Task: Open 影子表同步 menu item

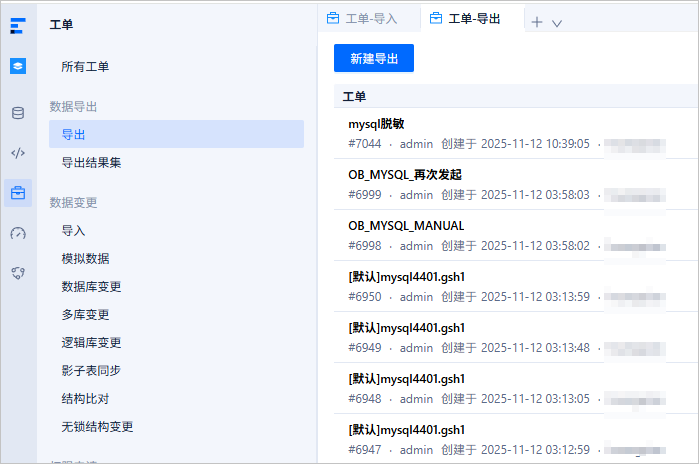Action: point(91,370)
